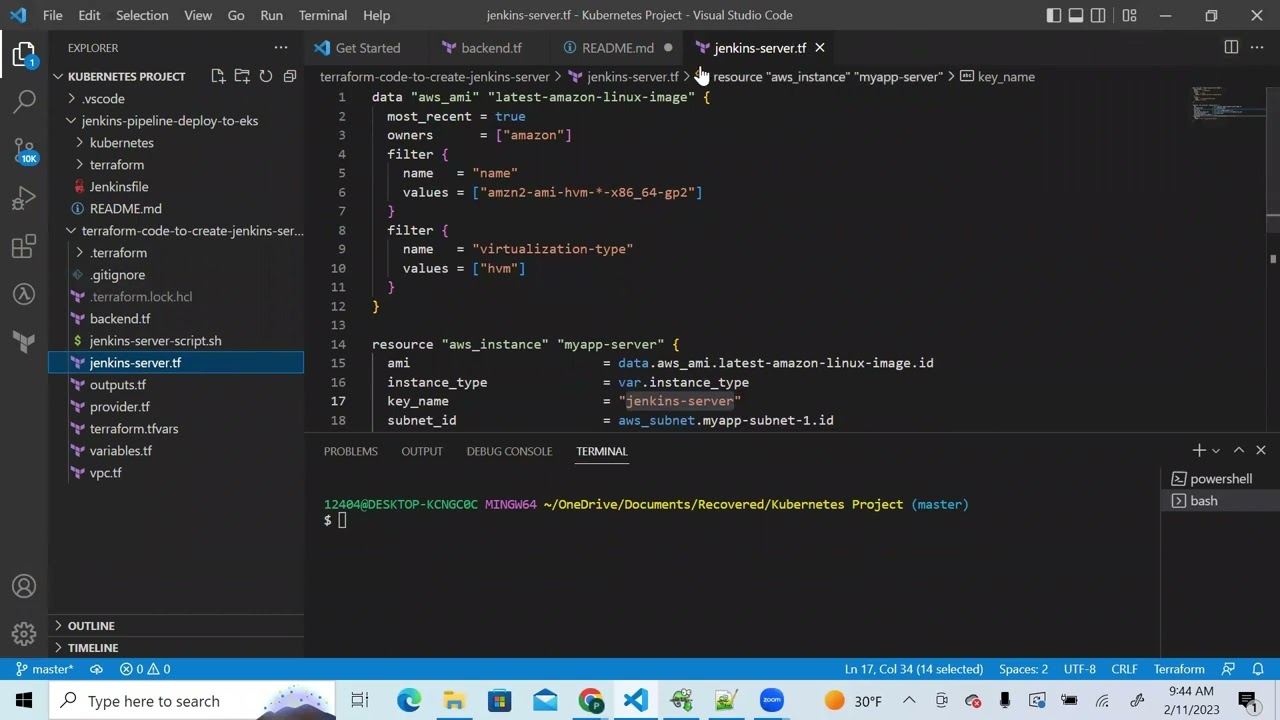Customize layout icon in title bar
Viewport: 1280px width, 720px height.
pyautogui.click(x=1129, y=15)
